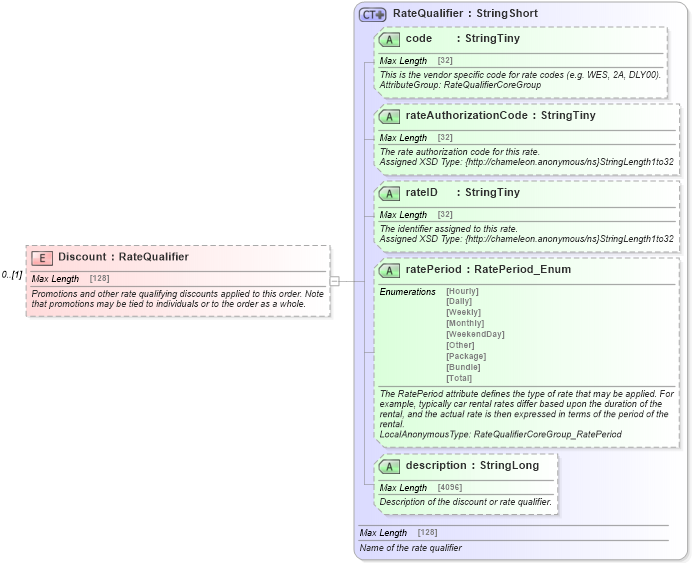Collapse the Discount element's child tree
Image resolution: width=692 pixels, height=563 pixels.
335,281
